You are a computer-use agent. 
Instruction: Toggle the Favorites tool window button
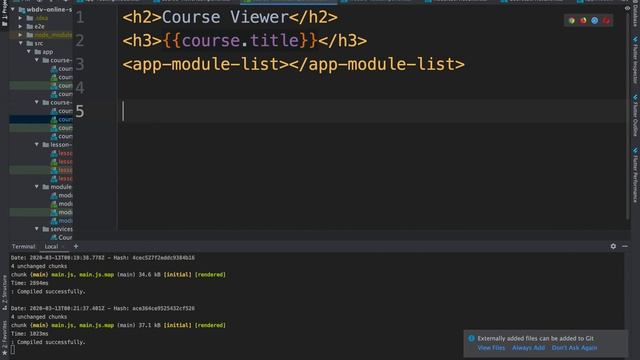pos(4,338)
